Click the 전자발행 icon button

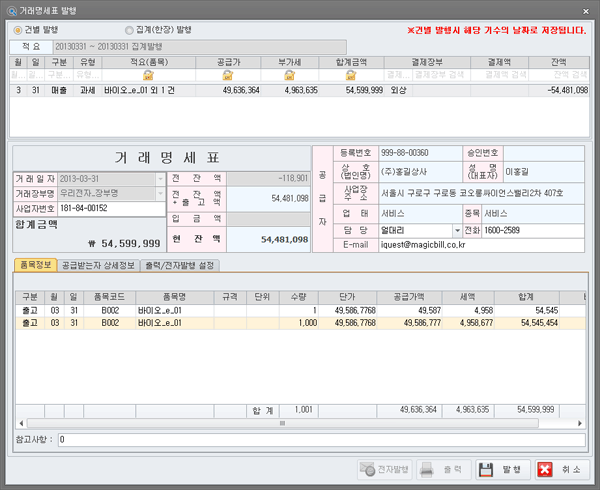(x=367, y=469)
